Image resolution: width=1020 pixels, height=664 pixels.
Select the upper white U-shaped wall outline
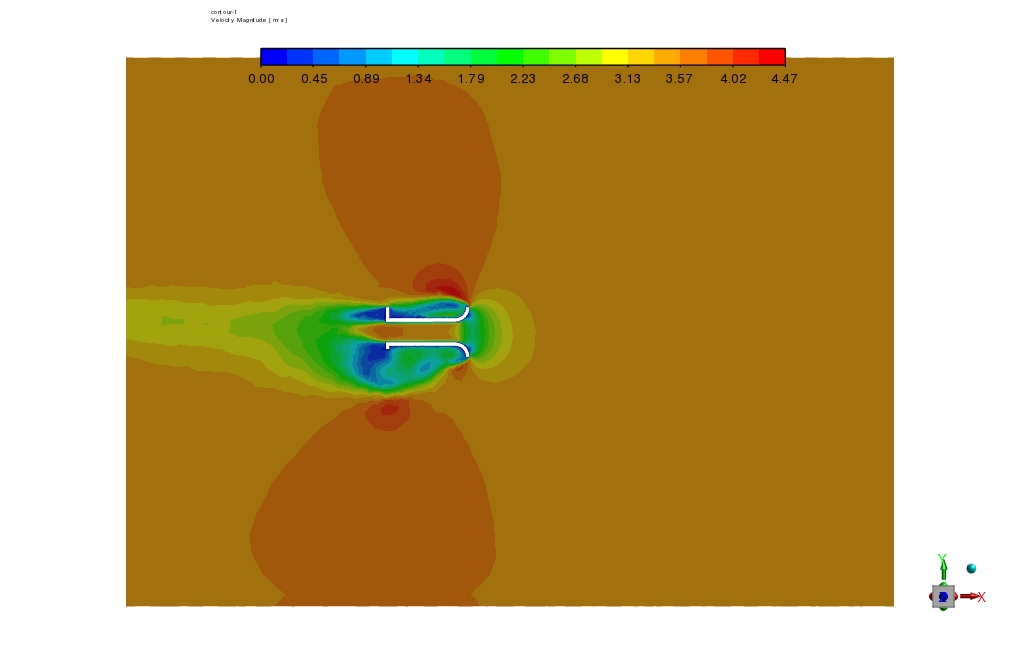(428, 316)
